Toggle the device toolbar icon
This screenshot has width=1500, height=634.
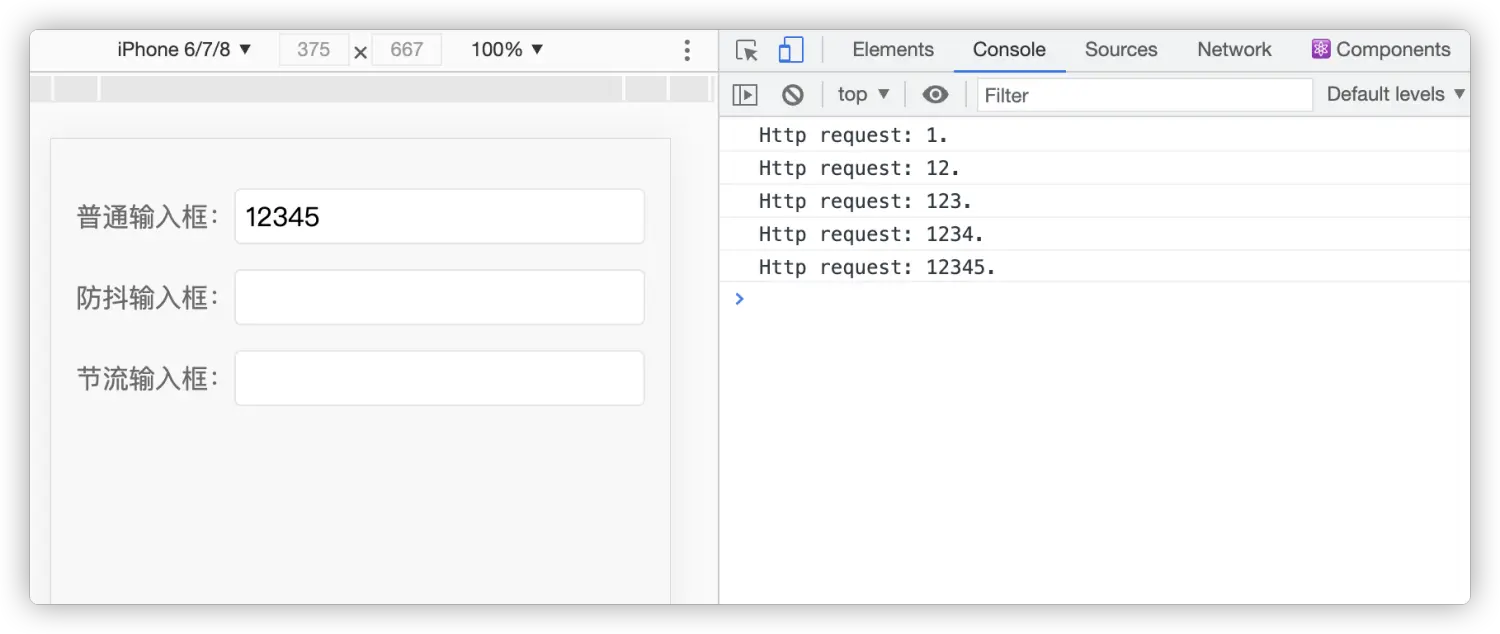pyautogui.click(x=791, y=50)
